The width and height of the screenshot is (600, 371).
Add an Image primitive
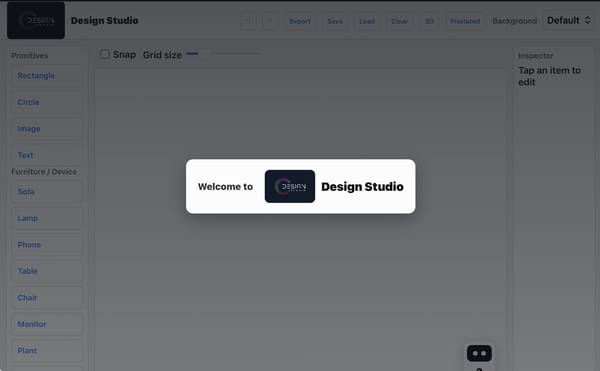click(47, 129)
